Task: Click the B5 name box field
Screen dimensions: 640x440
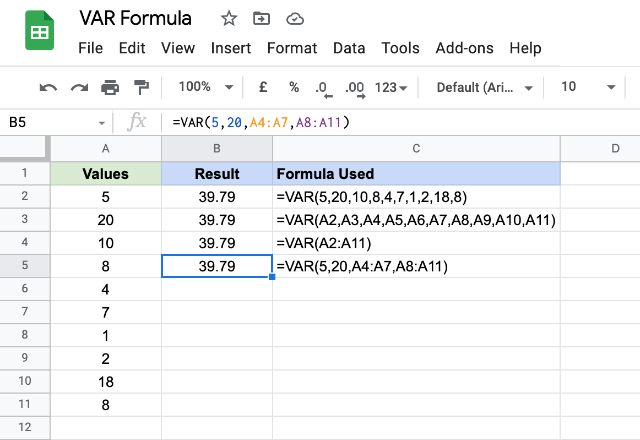Action: 56,122
